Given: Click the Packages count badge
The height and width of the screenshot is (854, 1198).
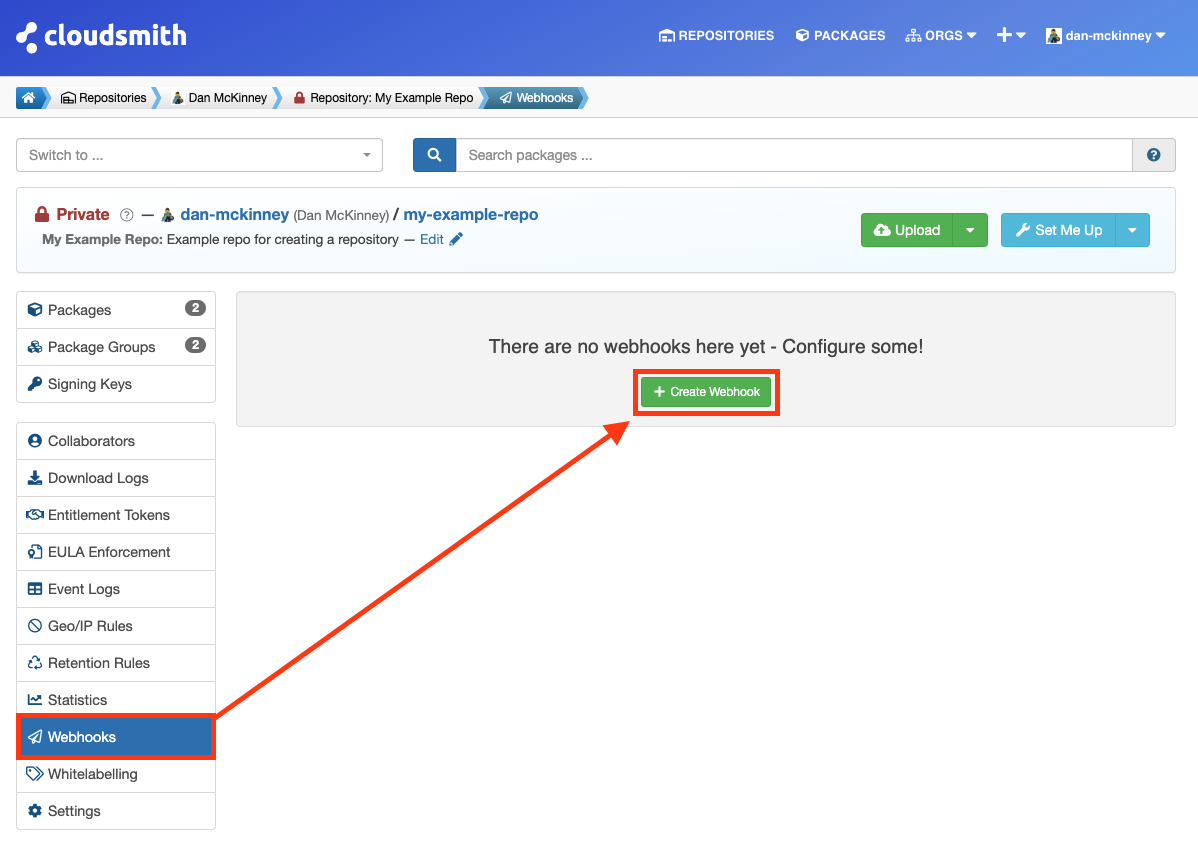Looking at the screenshot, I should [x=196, y=308].
